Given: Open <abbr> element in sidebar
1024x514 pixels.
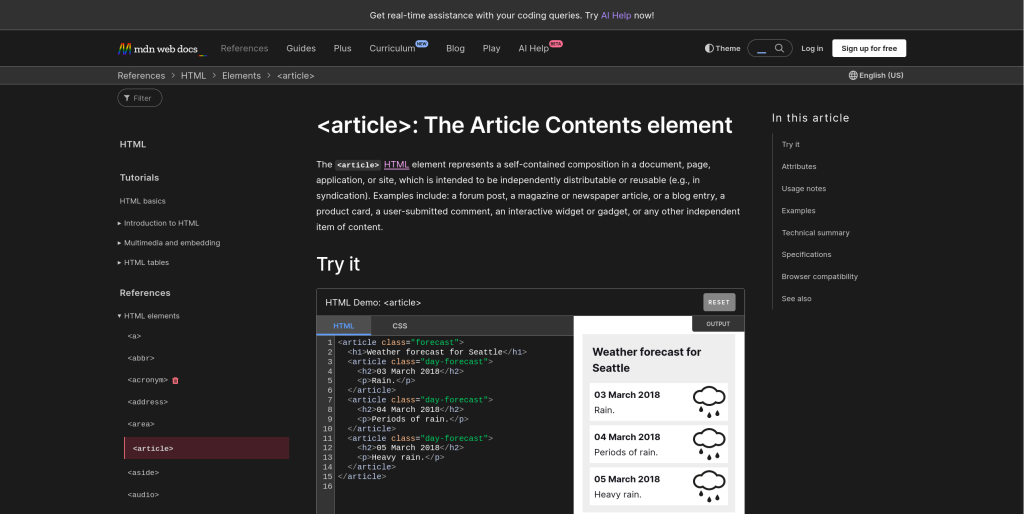Looking at the screenshot, I should pyautogui.click(x=140, y=359).
